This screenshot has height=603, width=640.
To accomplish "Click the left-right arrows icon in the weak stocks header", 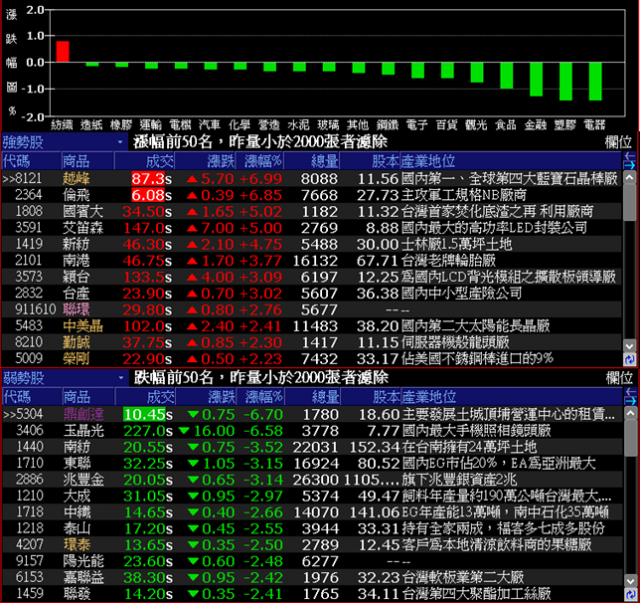I will [630, 397].
